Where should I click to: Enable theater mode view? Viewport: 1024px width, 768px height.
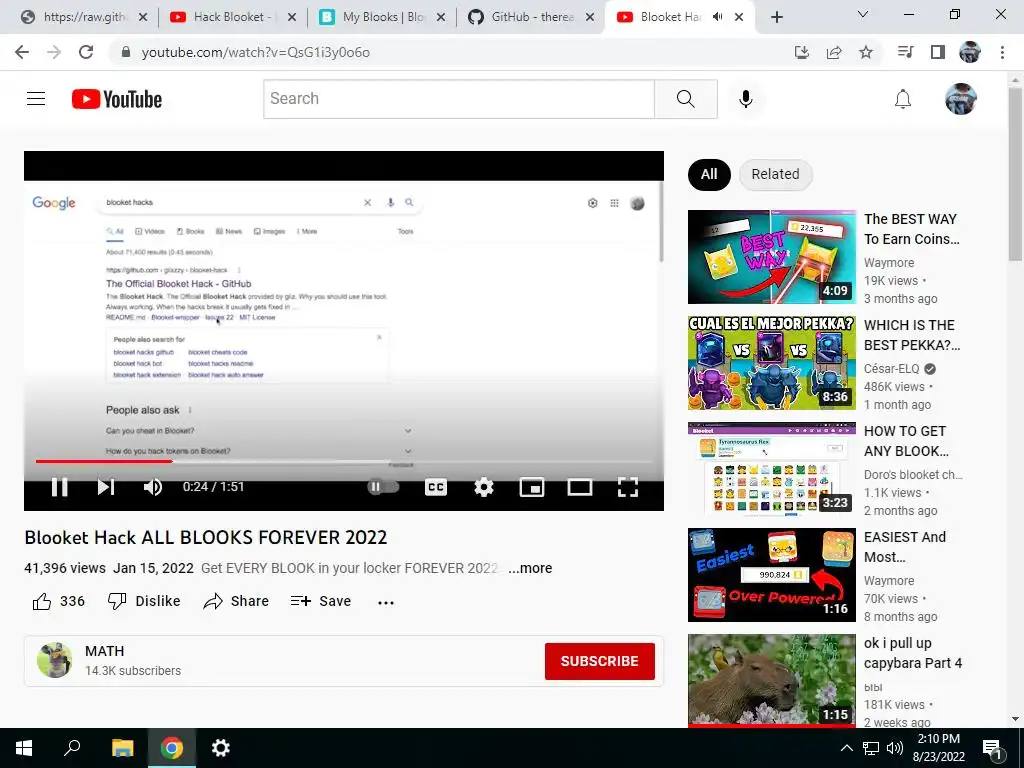pyautogui.click(x=579, y=487)
